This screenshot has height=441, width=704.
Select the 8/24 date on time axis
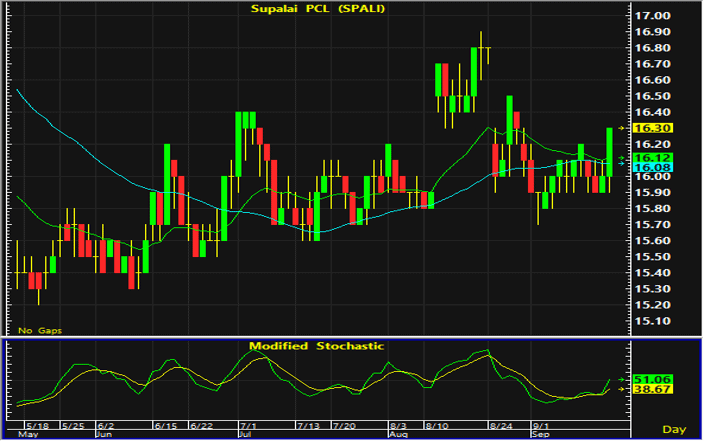[x=501, y=426]
